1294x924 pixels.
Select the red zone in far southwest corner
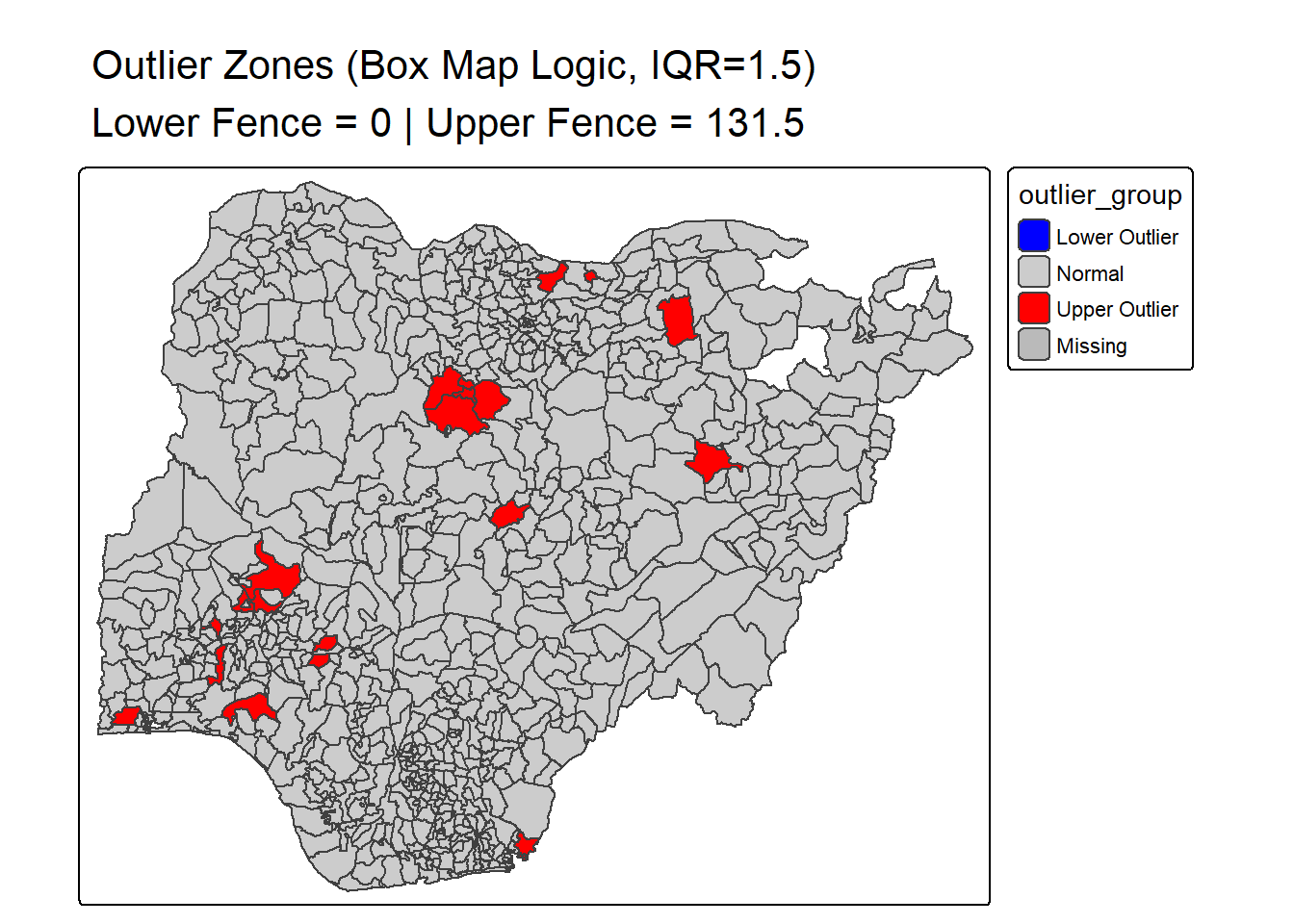coord(126,716)
